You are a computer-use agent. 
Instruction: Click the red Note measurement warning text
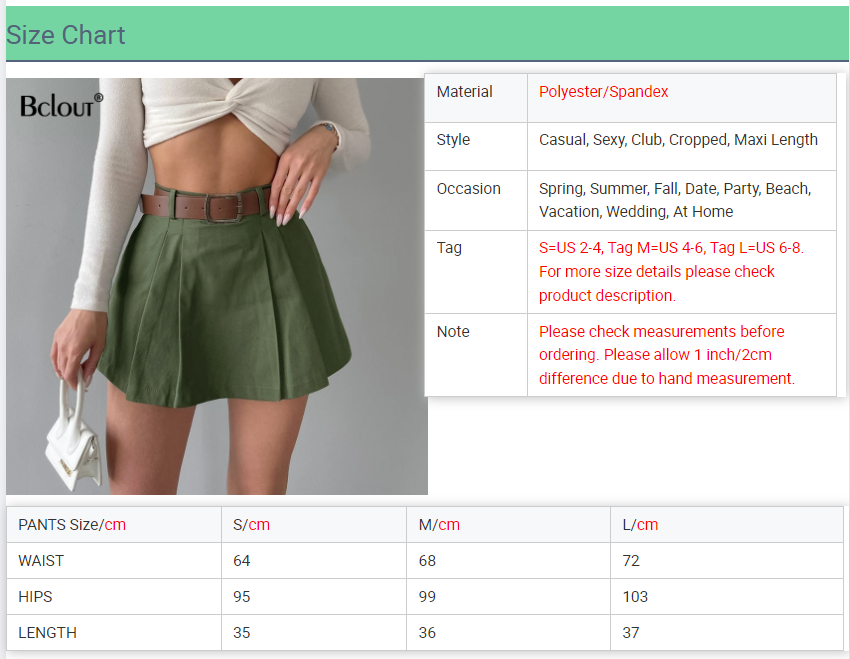coord(667,355)
